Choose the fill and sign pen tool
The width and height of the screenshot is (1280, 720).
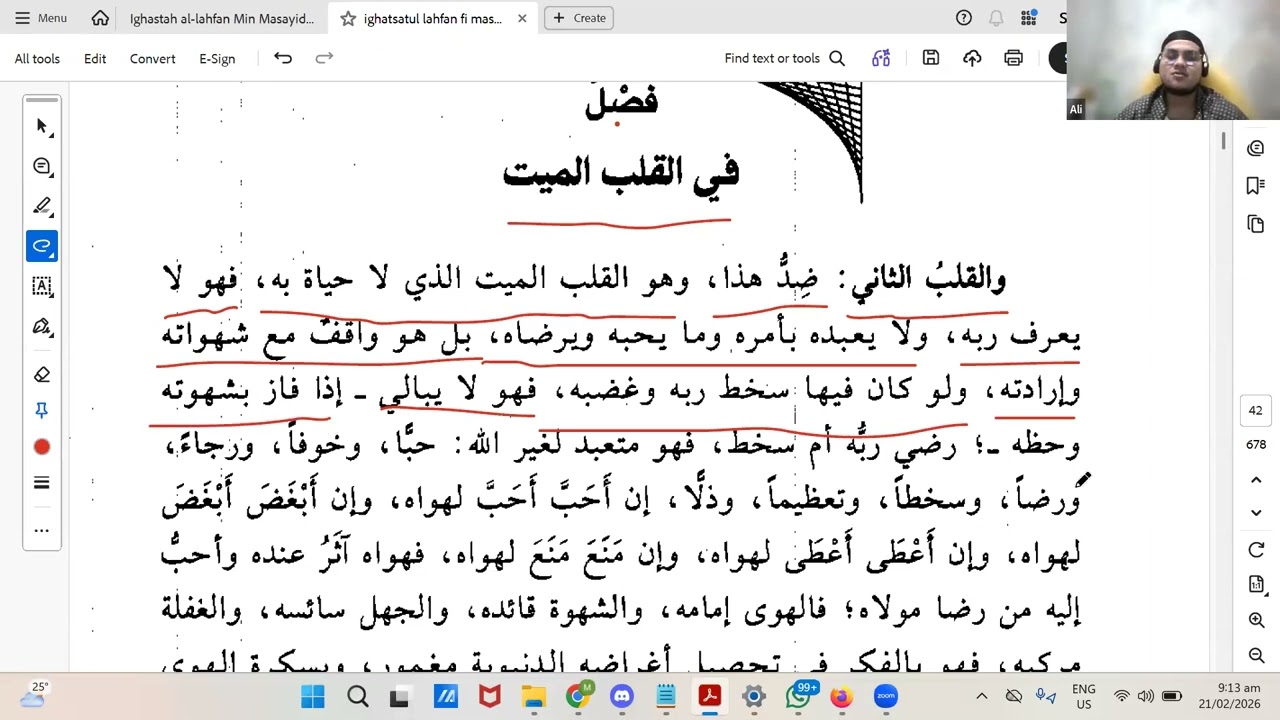point(42,326)
